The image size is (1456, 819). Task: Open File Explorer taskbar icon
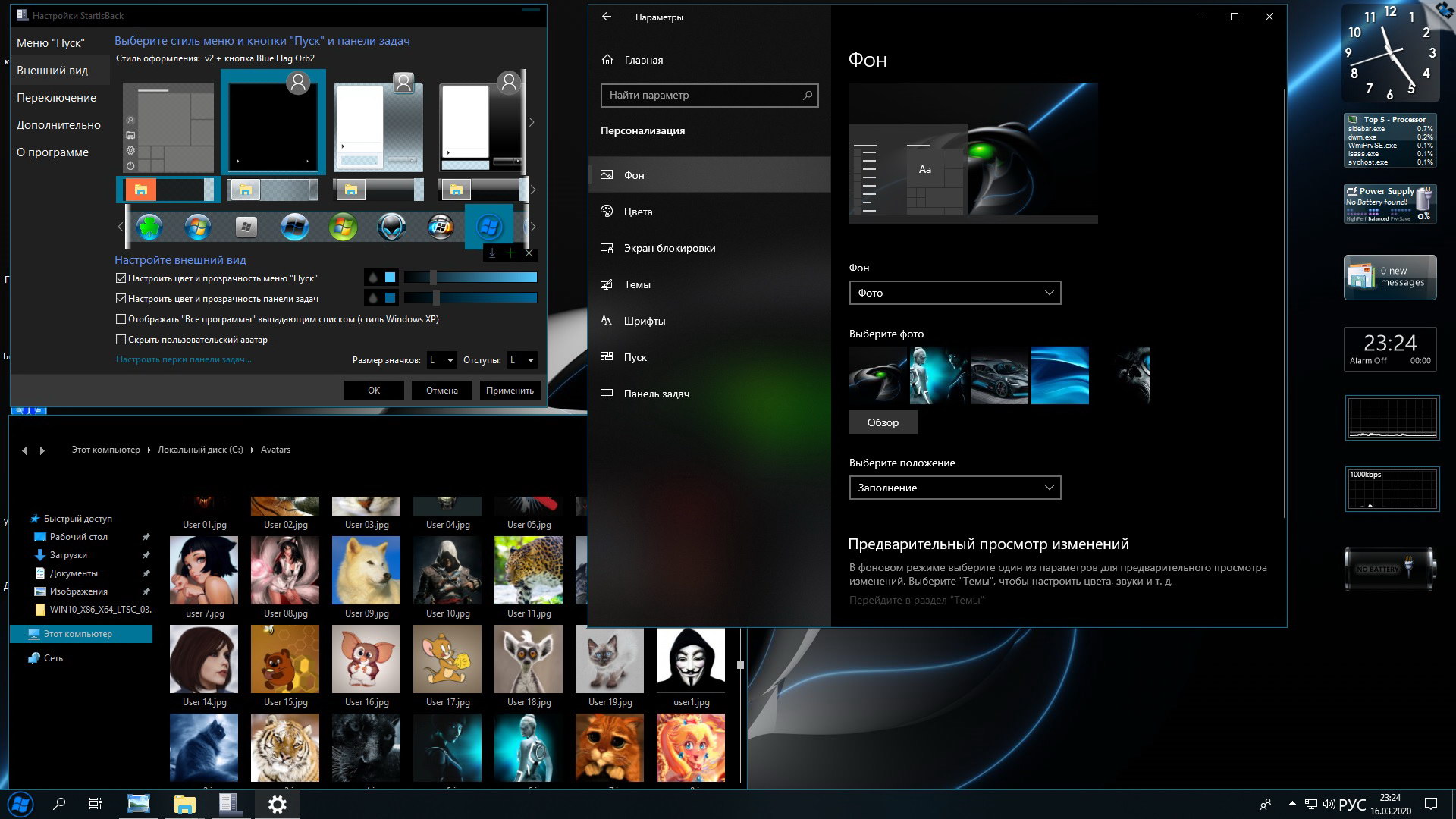tap(184, 805)
